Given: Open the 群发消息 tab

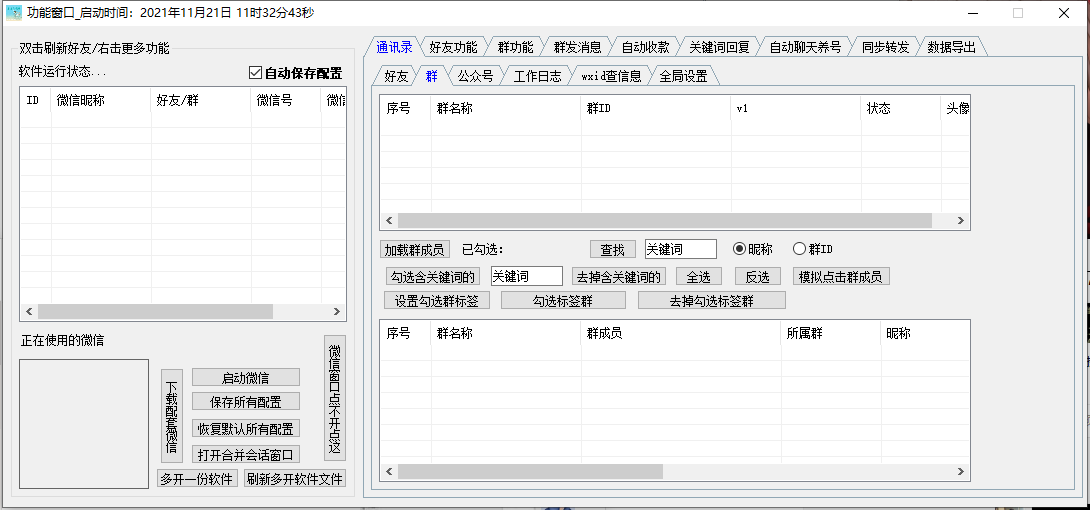Looking at the screenshot, I should pyautogui.click(x=577, y=47).
